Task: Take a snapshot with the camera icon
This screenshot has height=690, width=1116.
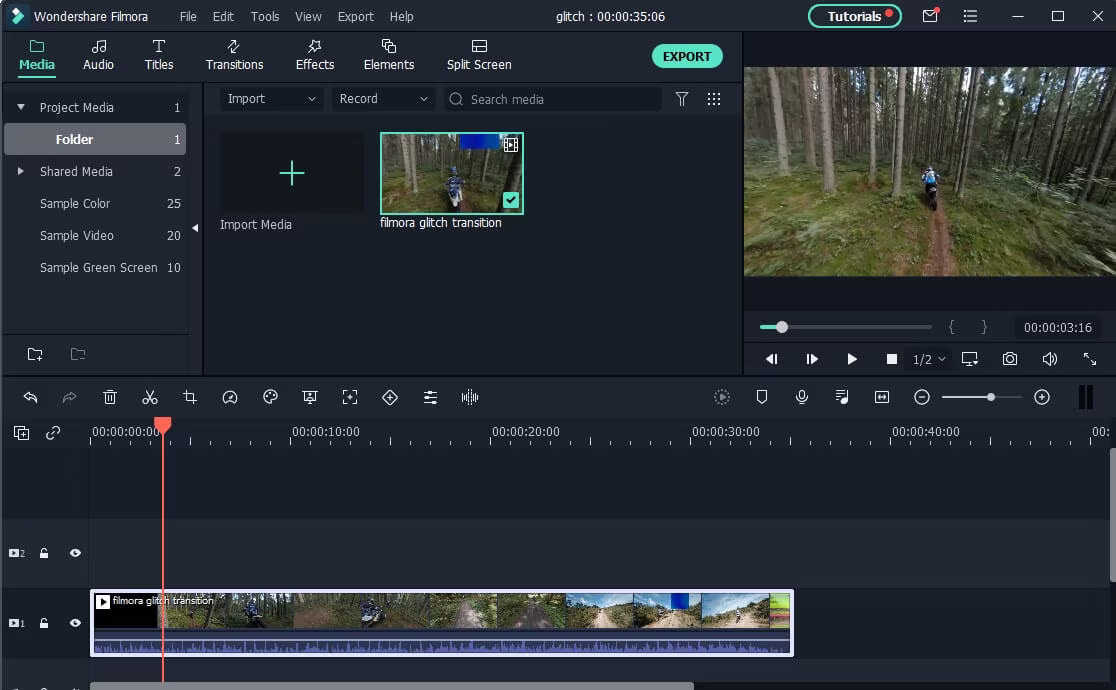Action: pyautogui.click(x=1010, y=359)
